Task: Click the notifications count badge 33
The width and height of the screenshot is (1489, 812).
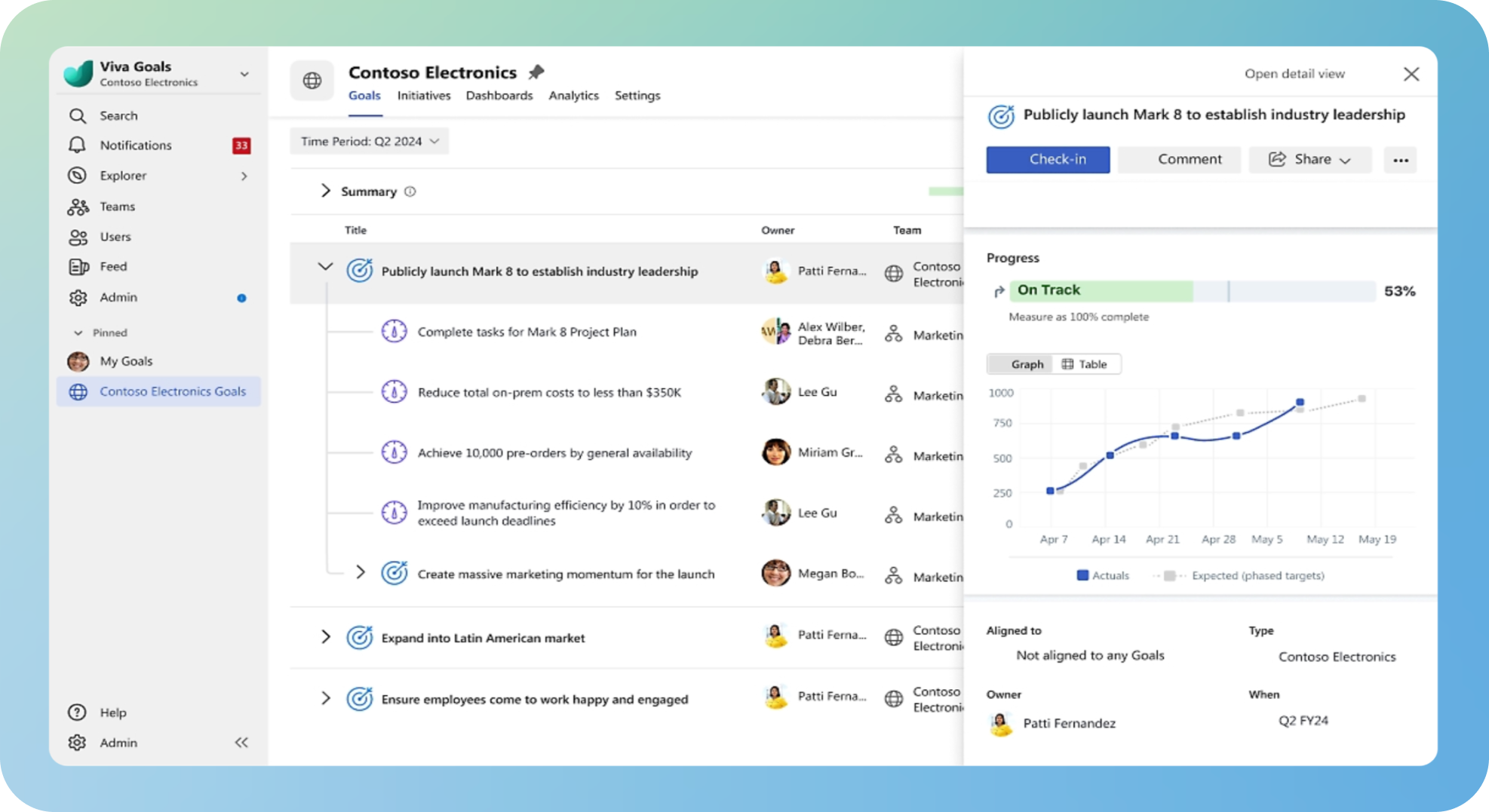Action: click(x=241, y=146)
